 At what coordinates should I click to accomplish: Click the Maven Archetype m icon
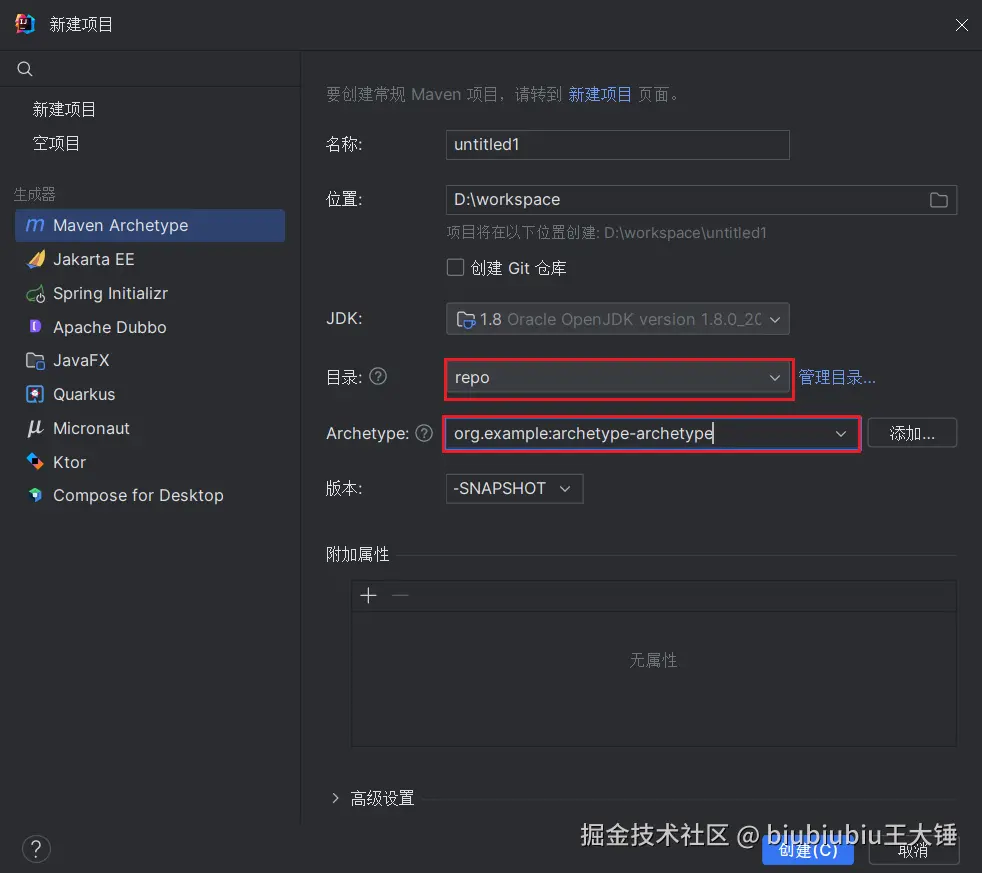35,225
